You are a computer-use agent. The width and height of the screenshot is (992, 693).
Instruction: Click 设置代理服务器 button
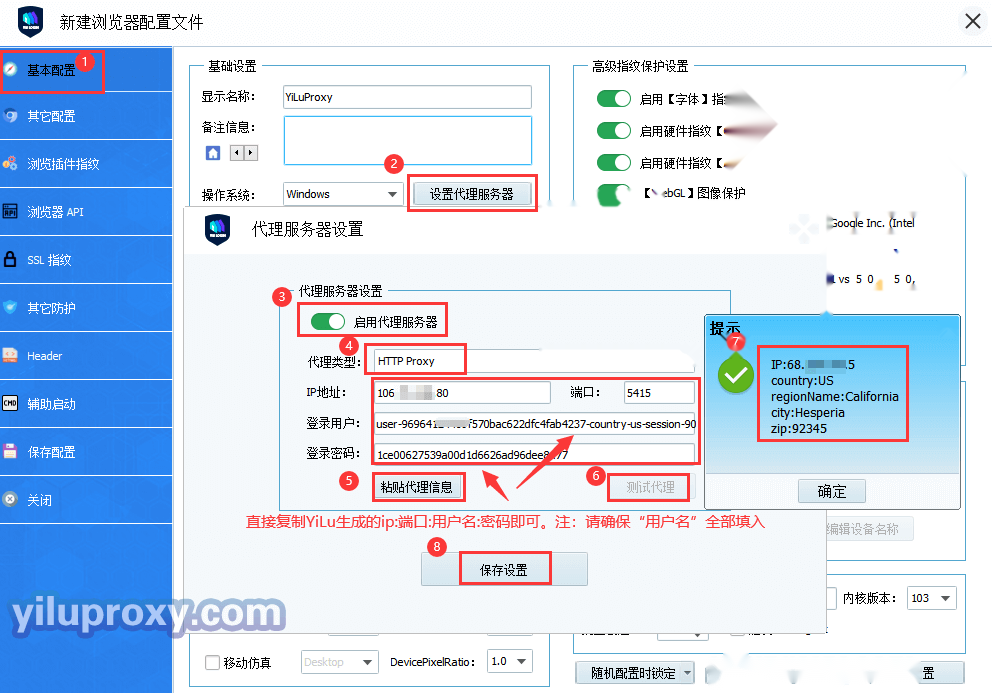(x=472, y=194)
